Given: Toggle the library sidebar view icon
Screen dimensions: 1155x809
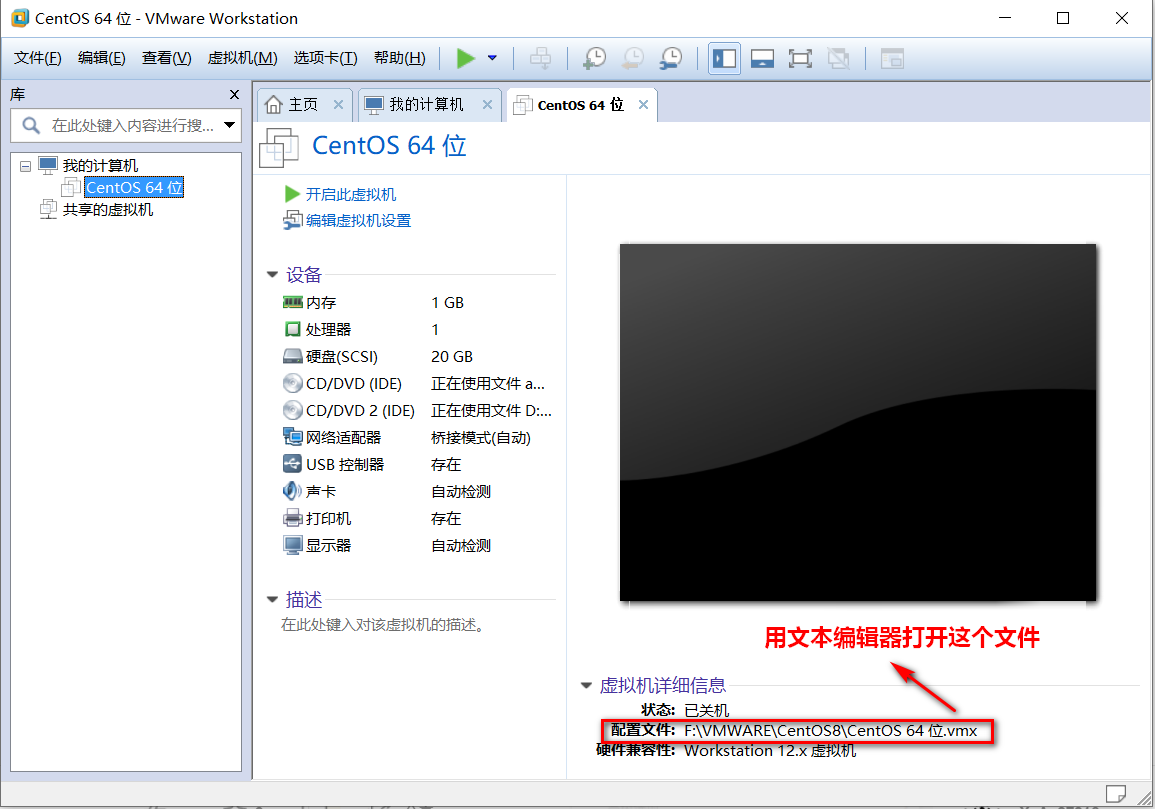Looking at the screenshot, I should 724,58.
